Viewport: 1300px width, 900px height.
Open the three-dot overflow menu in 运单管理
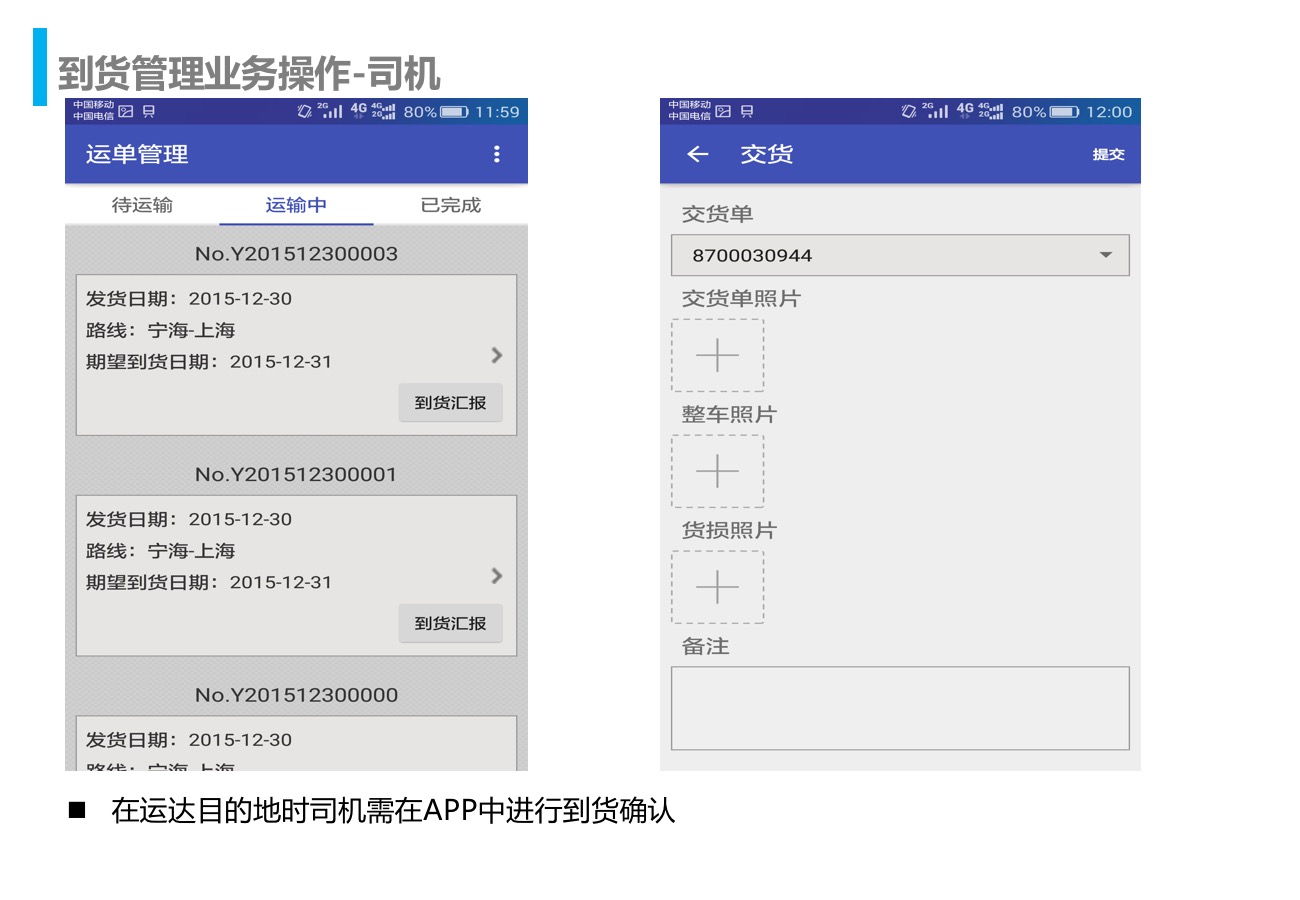click(496, 154)
